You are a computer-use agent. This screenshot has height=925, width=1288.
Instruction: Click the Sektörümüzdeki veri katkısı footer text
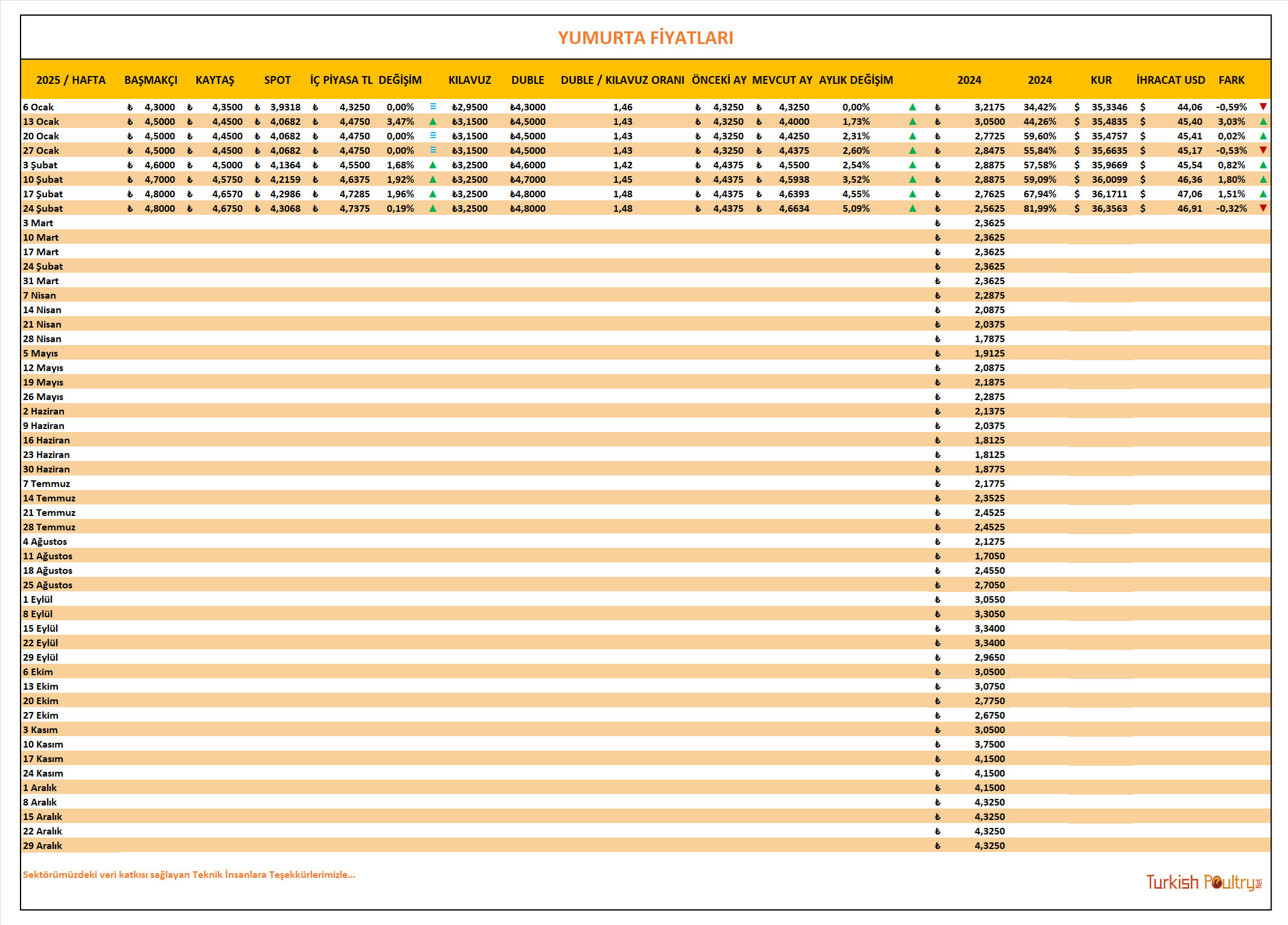(189, 874)
